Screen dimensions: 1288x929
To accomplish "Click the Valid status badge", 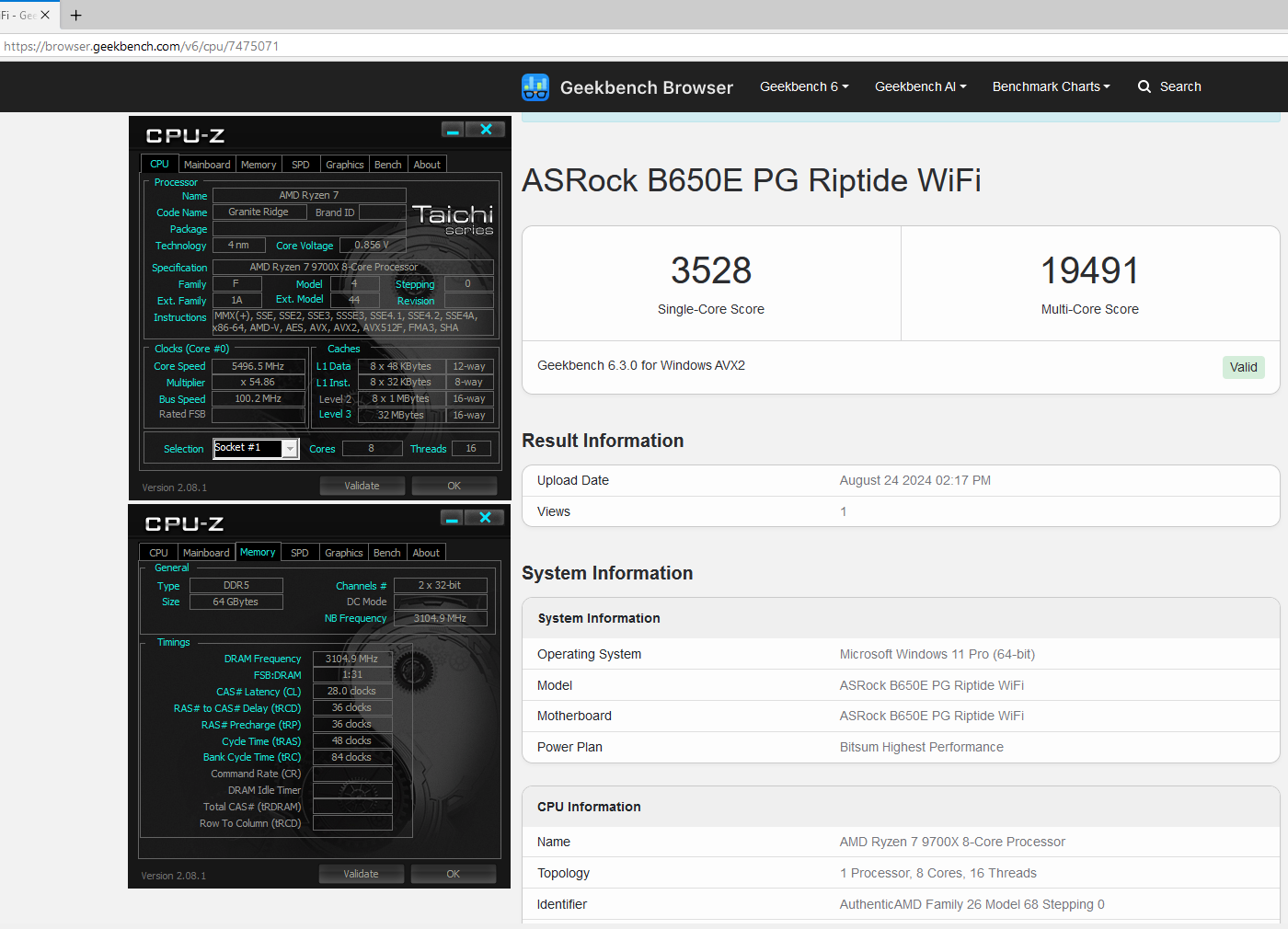I will point(1244,367).
